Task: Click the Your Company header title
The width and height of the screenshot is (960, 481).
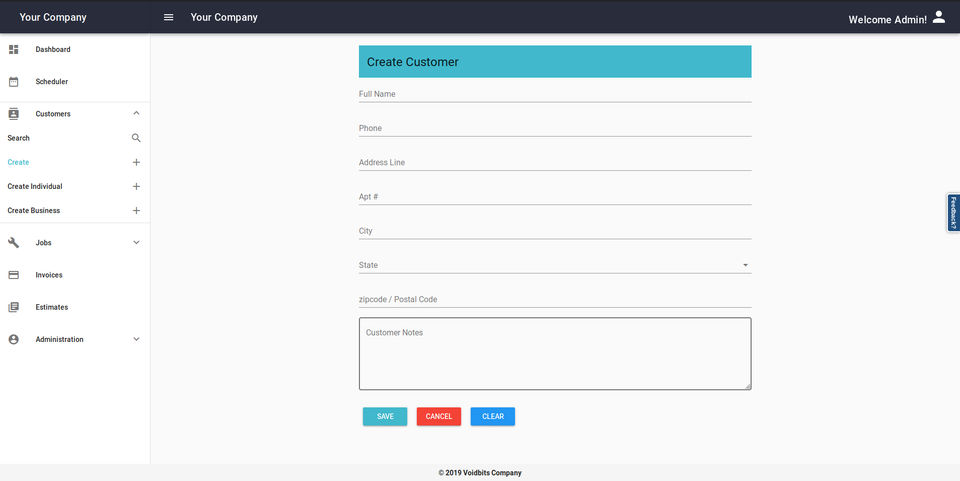Action: pos(224,17)
